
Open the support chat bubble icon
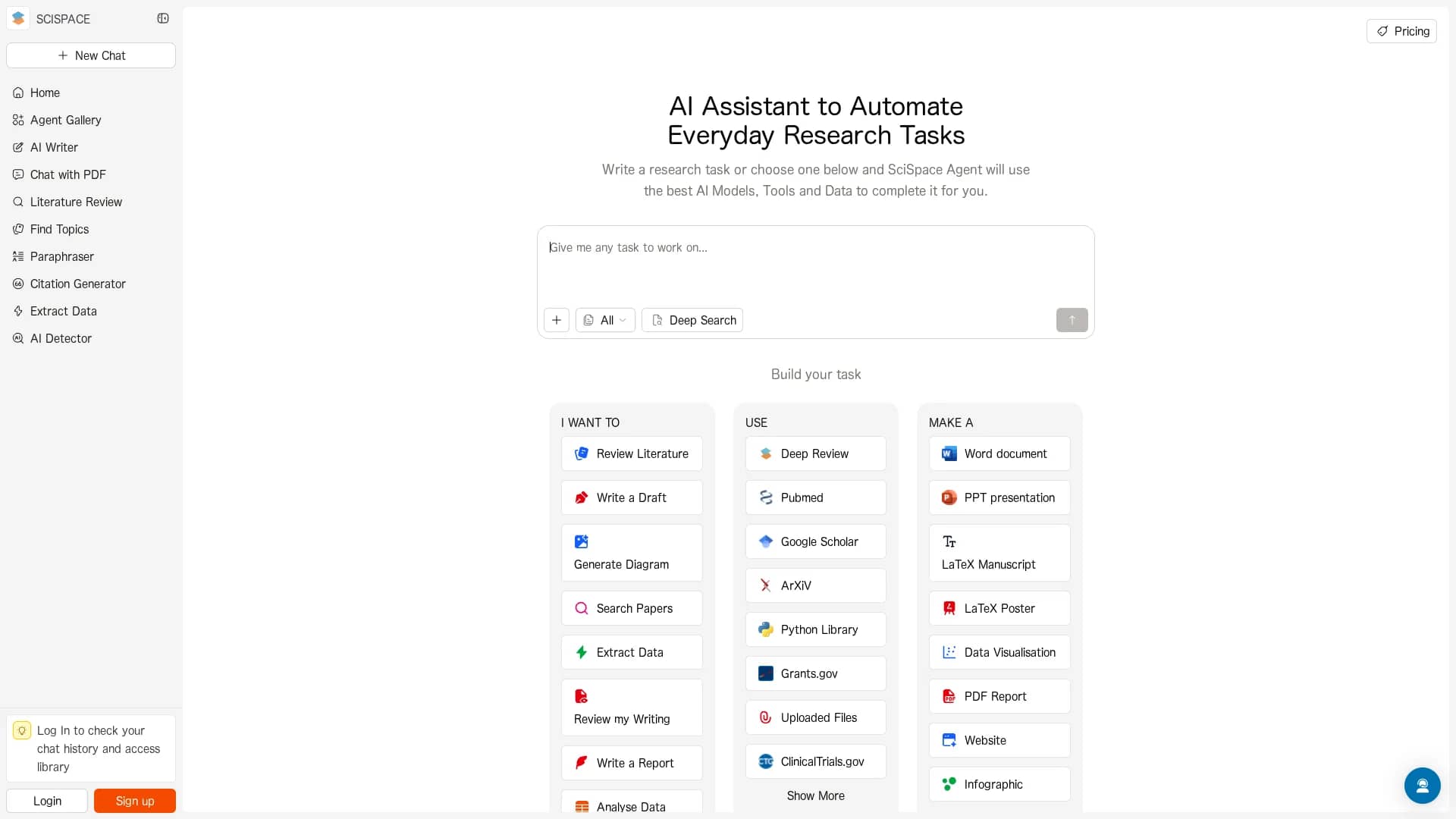pos(1422,785)
